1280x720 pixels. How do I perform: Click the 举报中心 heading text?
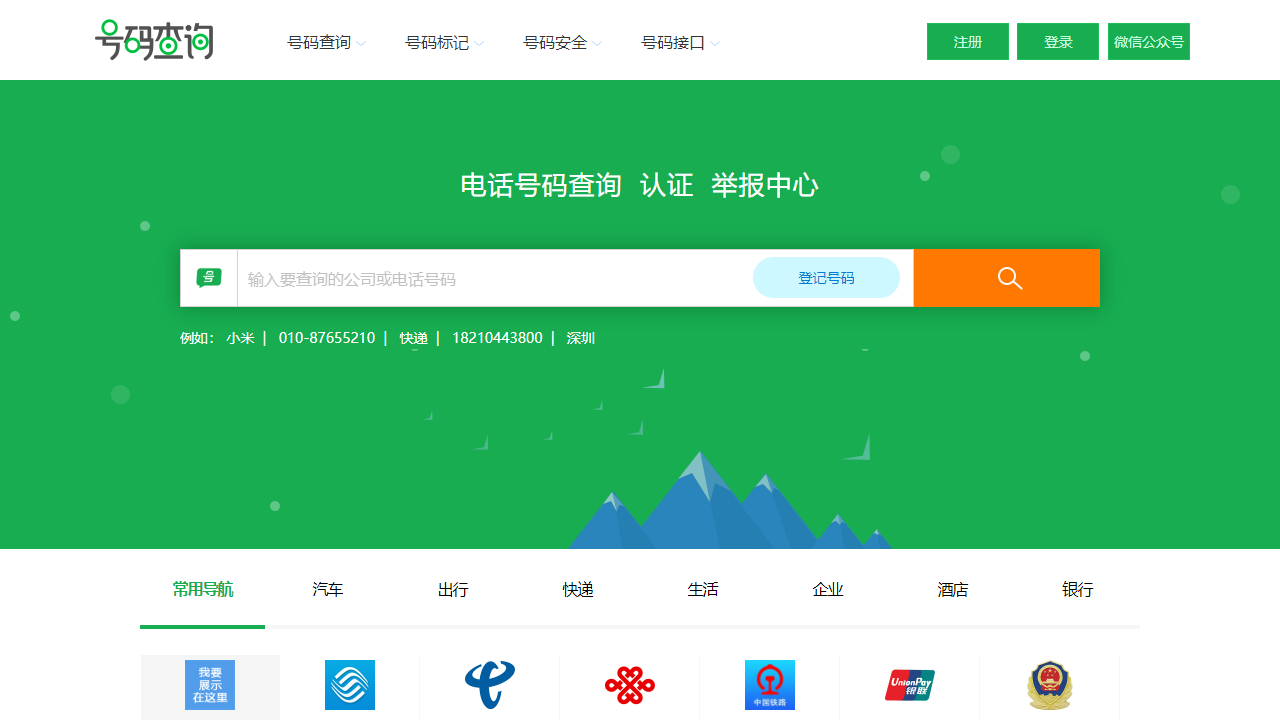765,185
